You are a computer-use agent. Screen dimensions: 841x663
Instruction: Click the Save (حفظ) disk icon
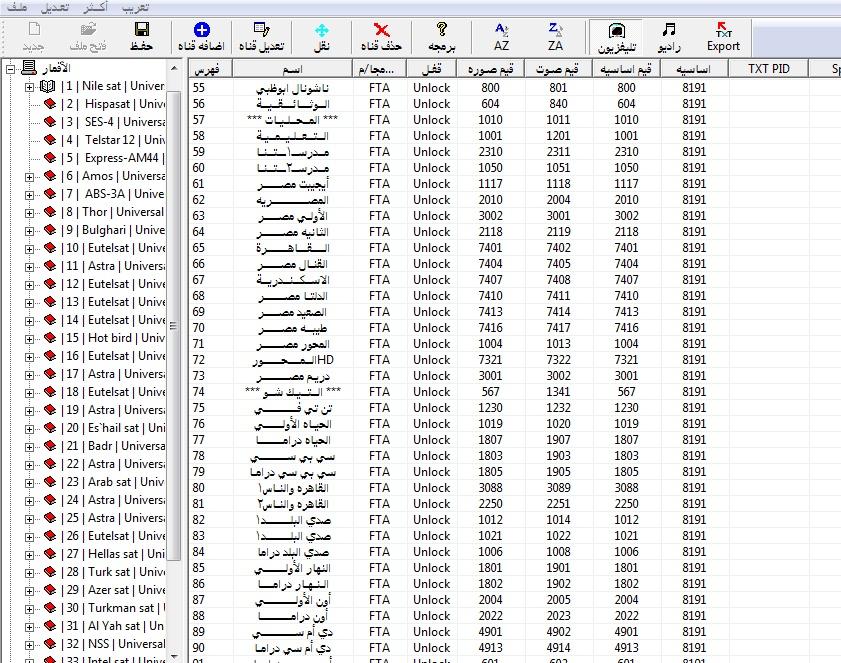pos(142,30)
